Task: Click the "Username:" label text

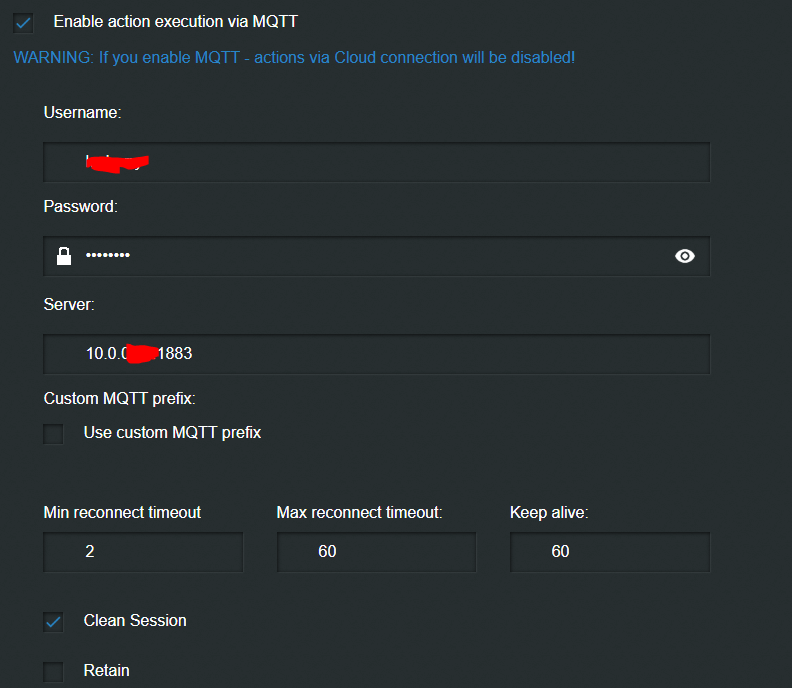Action: 82,113
